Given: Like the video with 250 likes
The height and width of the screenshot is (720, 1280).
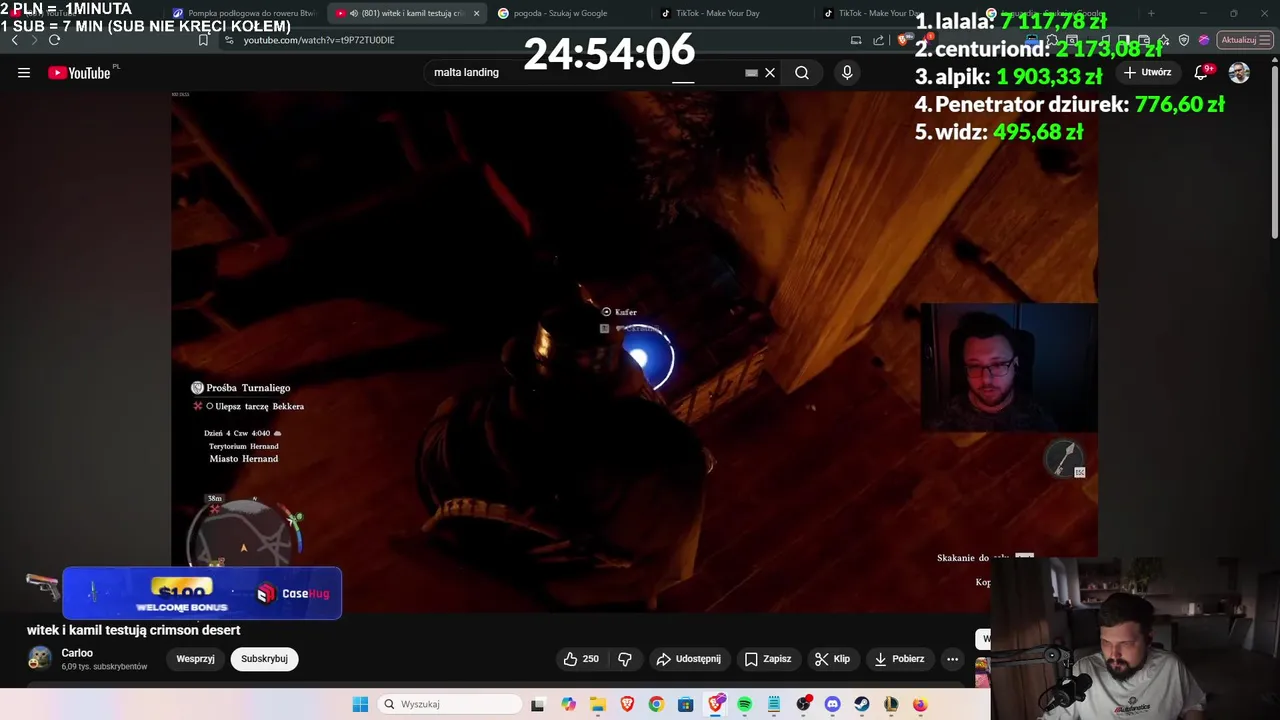Looking at the screenshot, I should [x=581, y=659].
